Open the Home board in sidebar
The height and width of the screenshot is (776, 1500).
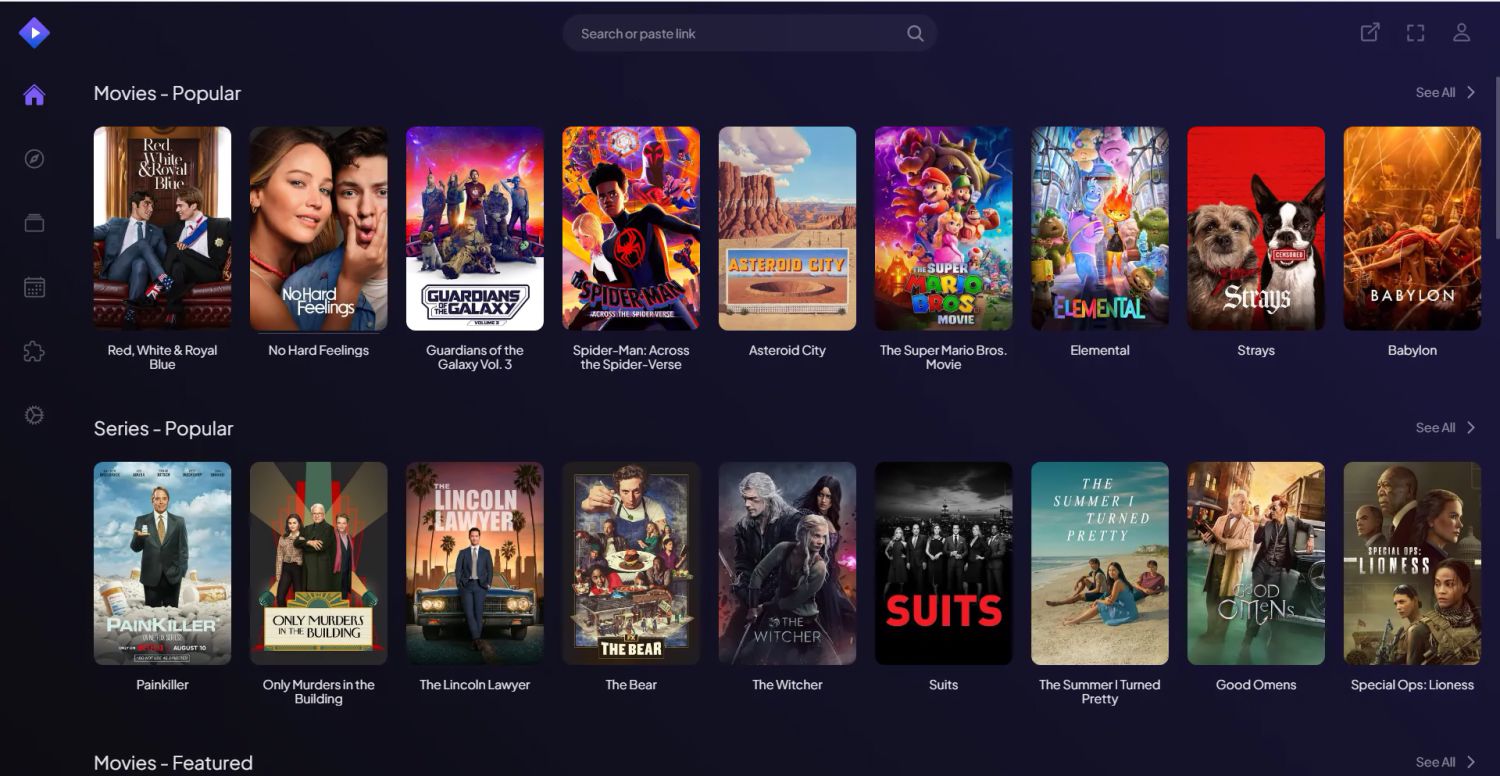click(34, 95)
